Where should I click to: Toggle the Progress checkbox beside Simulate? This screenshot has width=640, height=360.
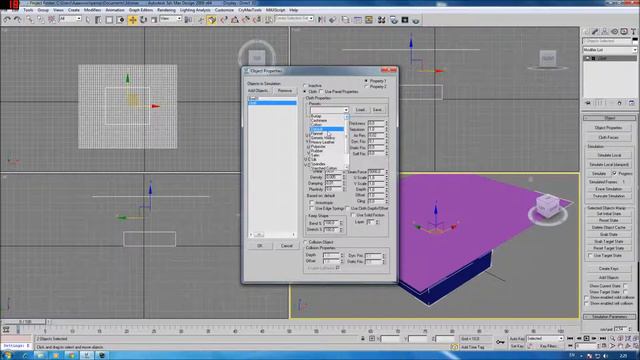tap(614, 173)
